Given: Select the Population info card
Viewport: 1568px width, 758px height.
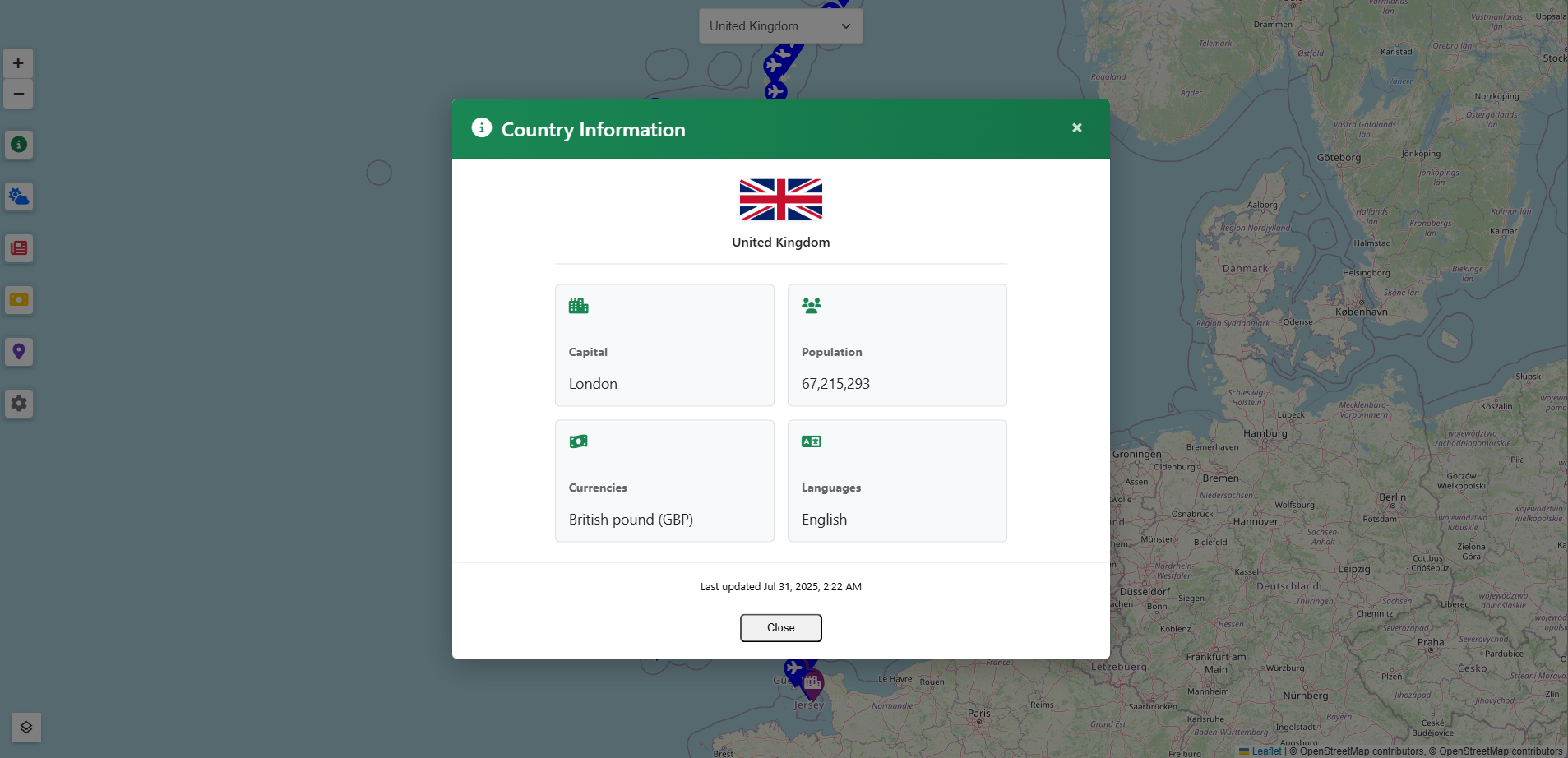Looking at the screenshot, I should [x=896, y=344].
